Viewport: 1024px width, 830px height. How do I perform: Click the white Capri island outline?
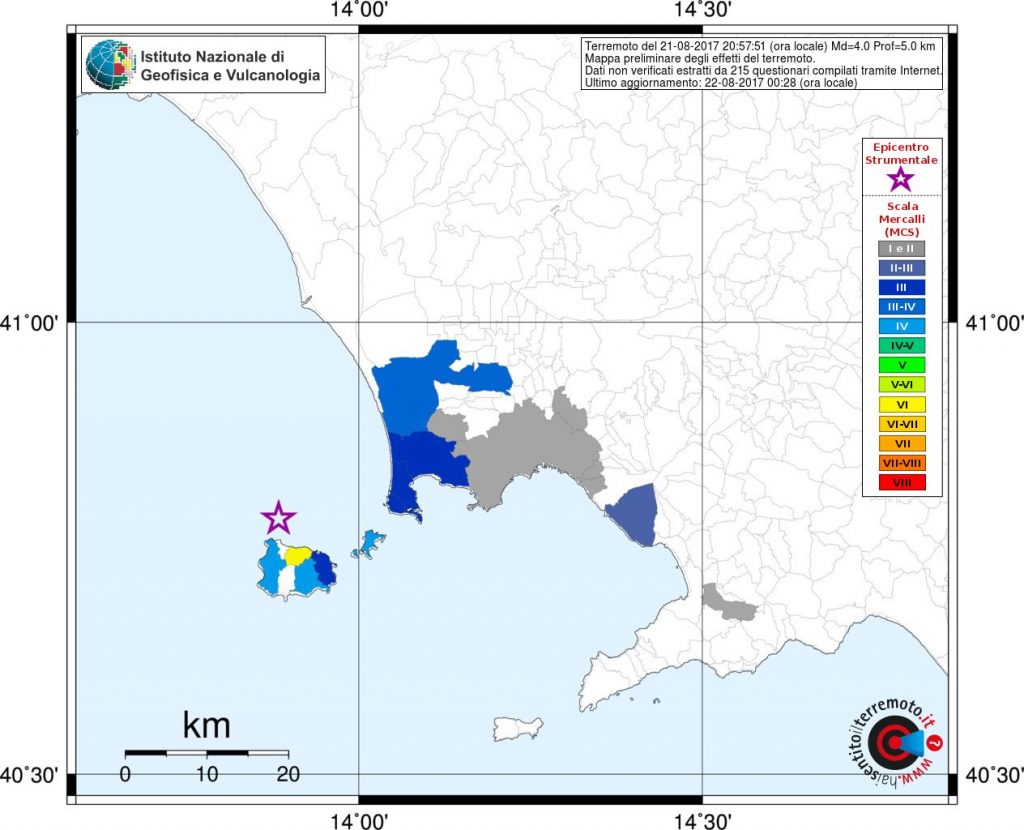pos(518,727)
